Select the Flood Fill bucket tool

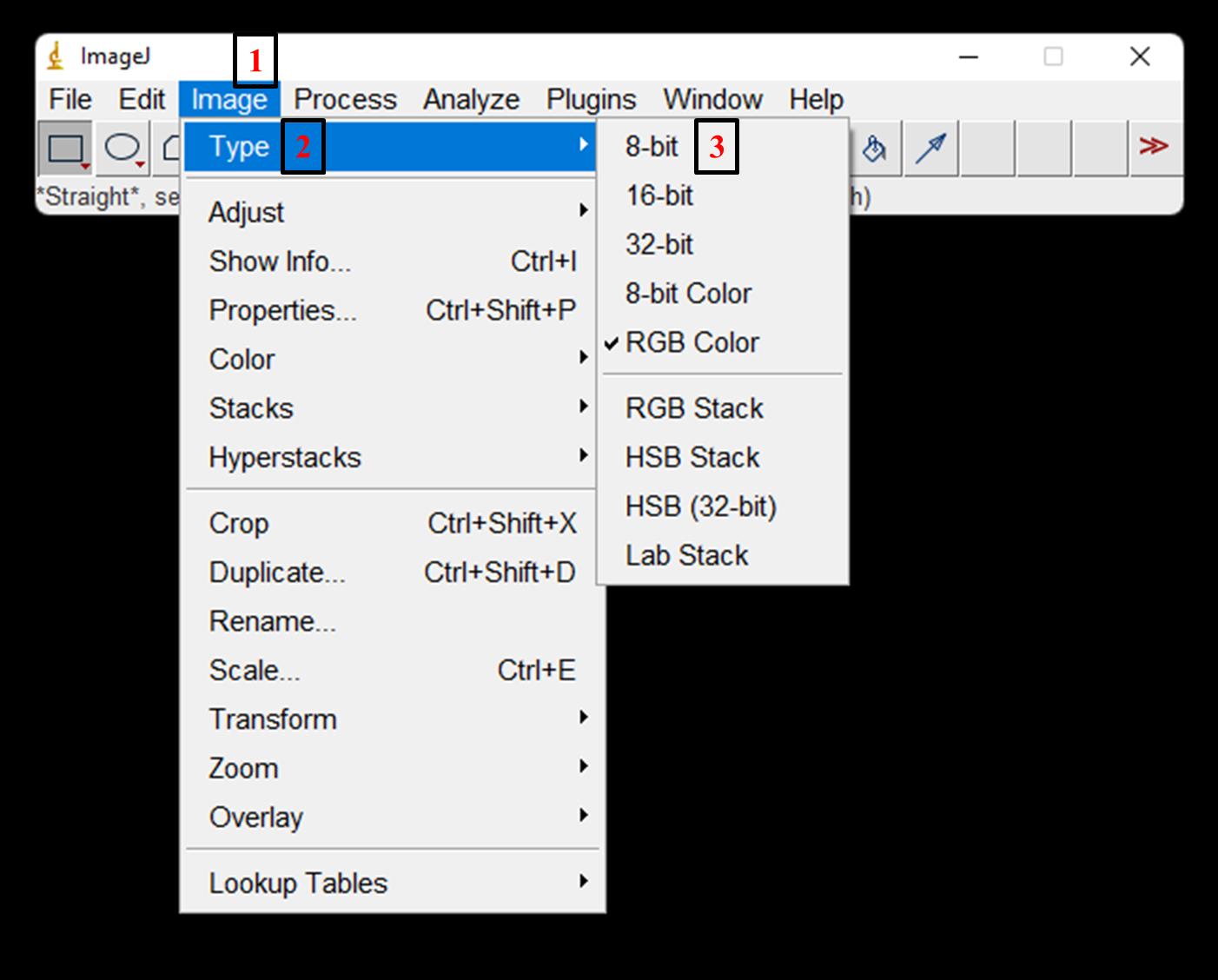(874, 148)
